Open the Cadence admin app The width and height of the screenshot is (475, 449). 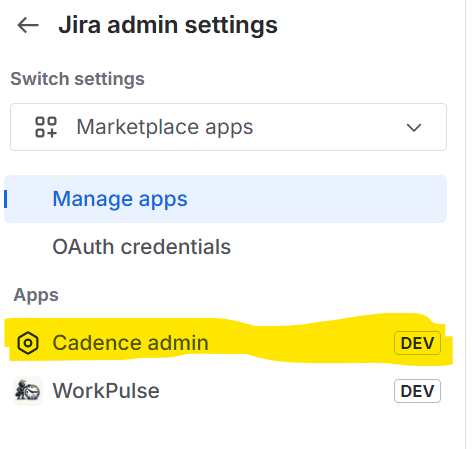coord(225,343)
